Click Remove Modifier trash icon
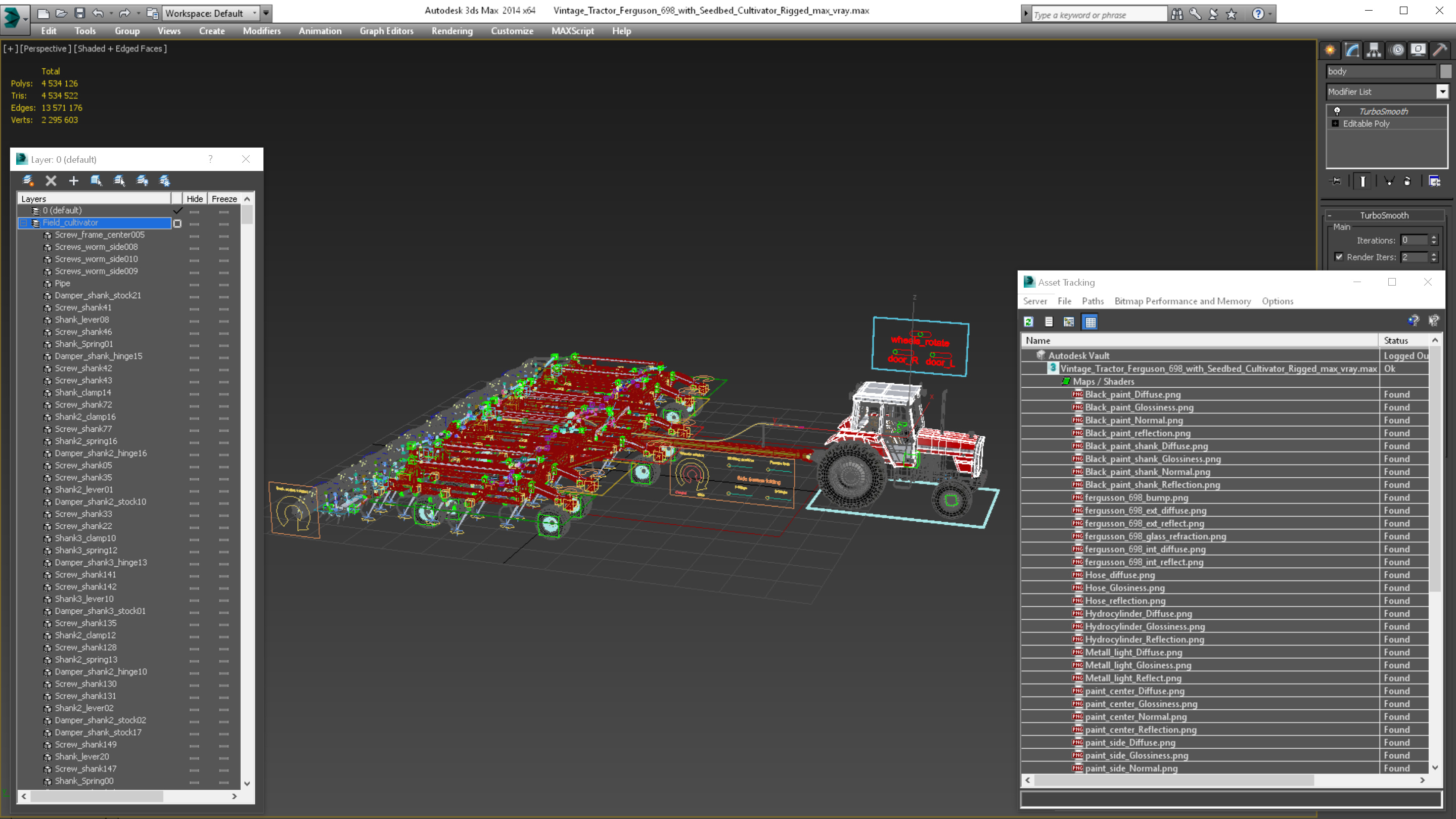The image size is (1456, 819). 1407,181
